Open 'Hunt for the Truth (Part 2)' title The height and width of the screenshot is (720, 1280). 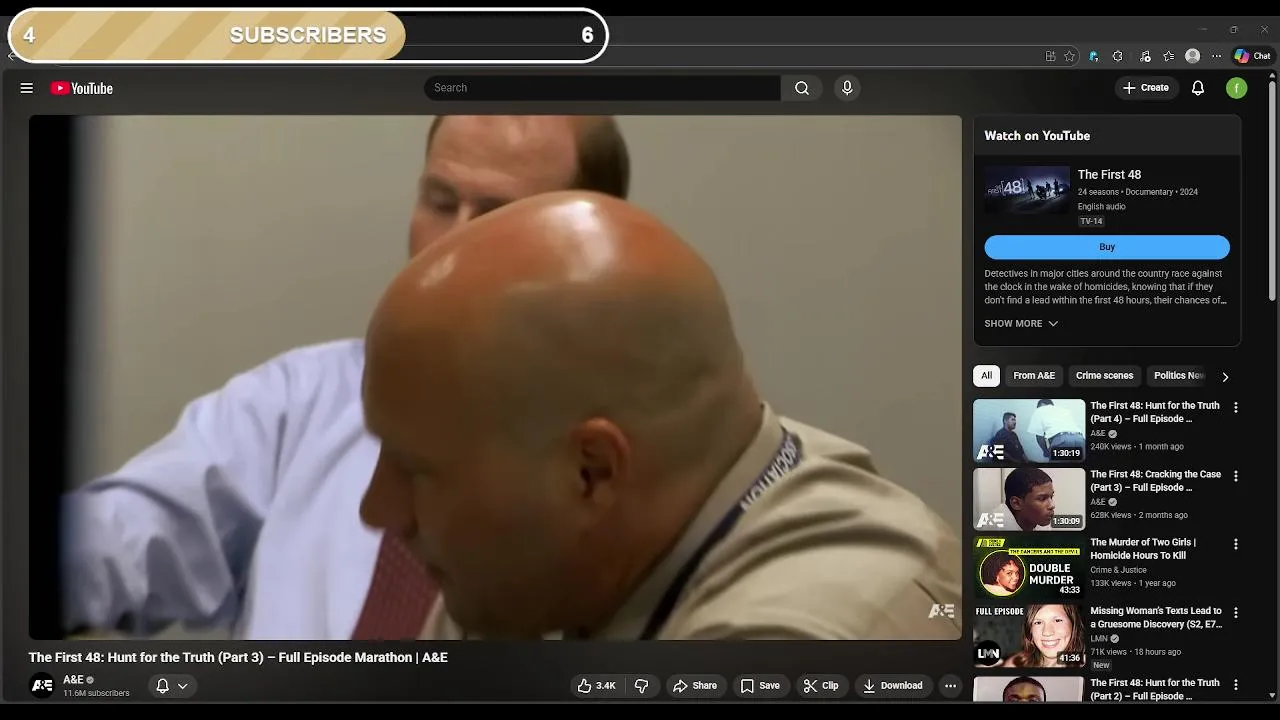click(1155, 689)
